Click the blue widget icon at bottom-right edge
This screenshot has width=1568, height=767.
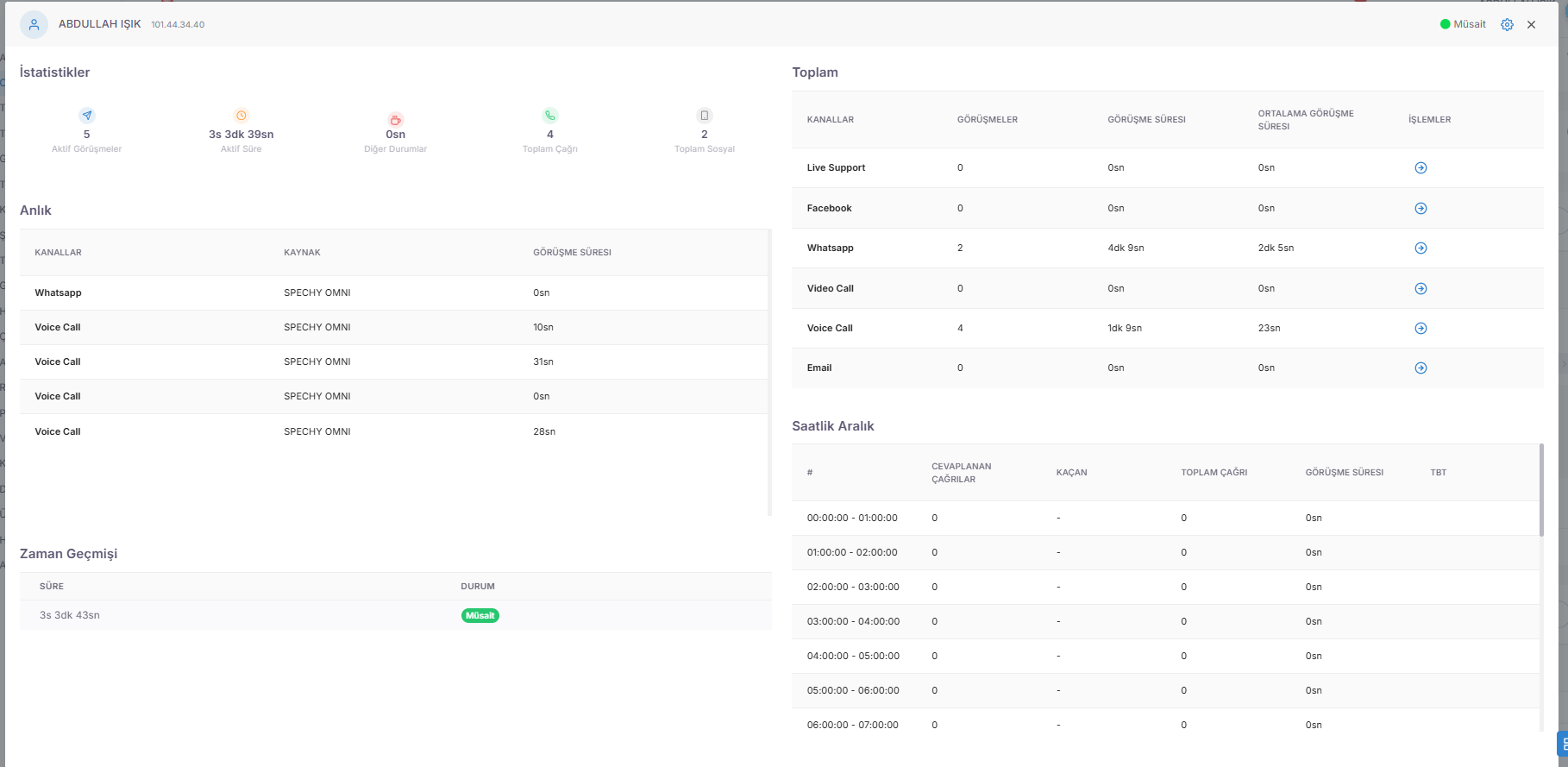click(x=1563, y=744)
